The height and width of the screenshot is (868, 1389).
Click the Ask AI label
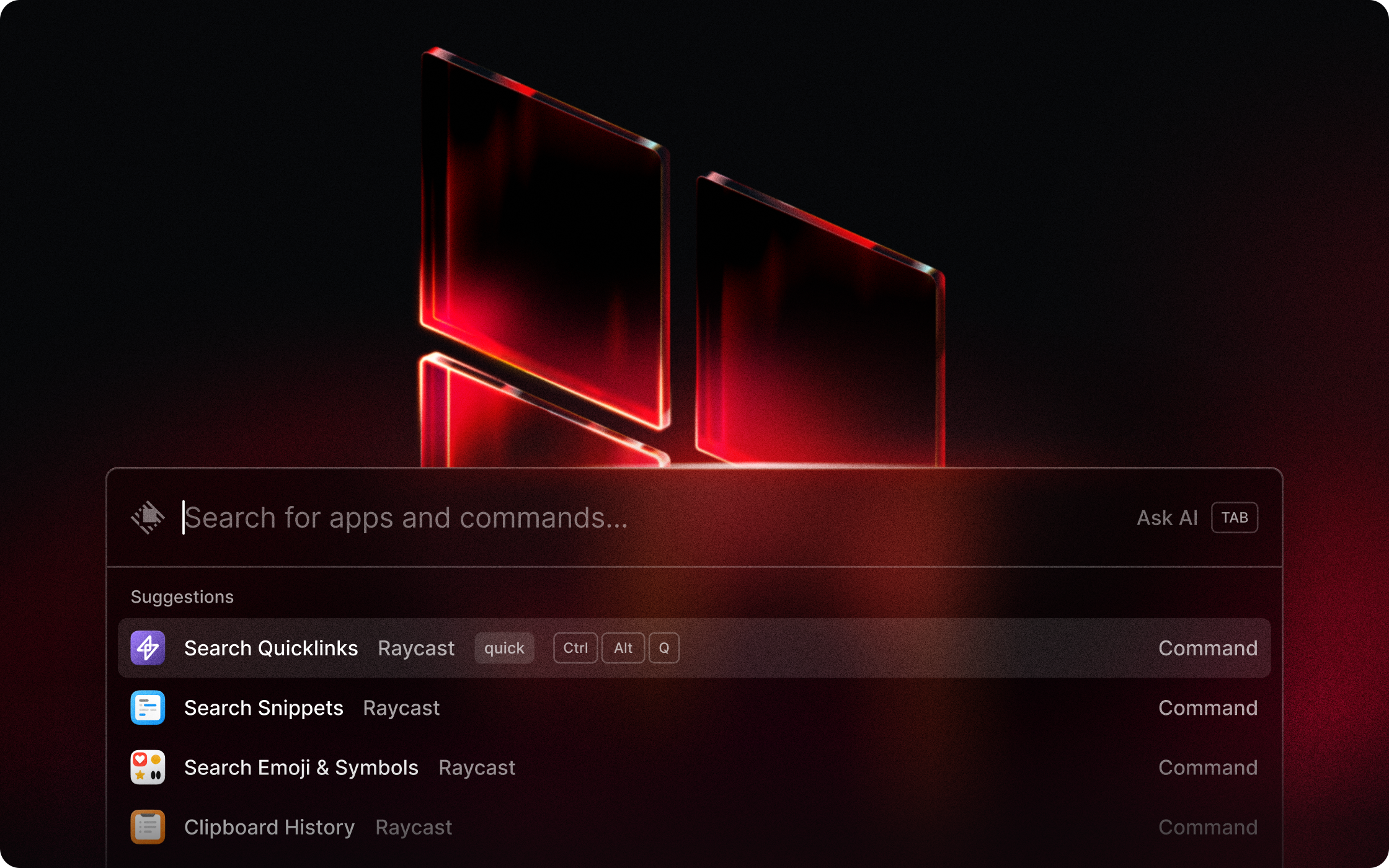tap(1166, 518)
